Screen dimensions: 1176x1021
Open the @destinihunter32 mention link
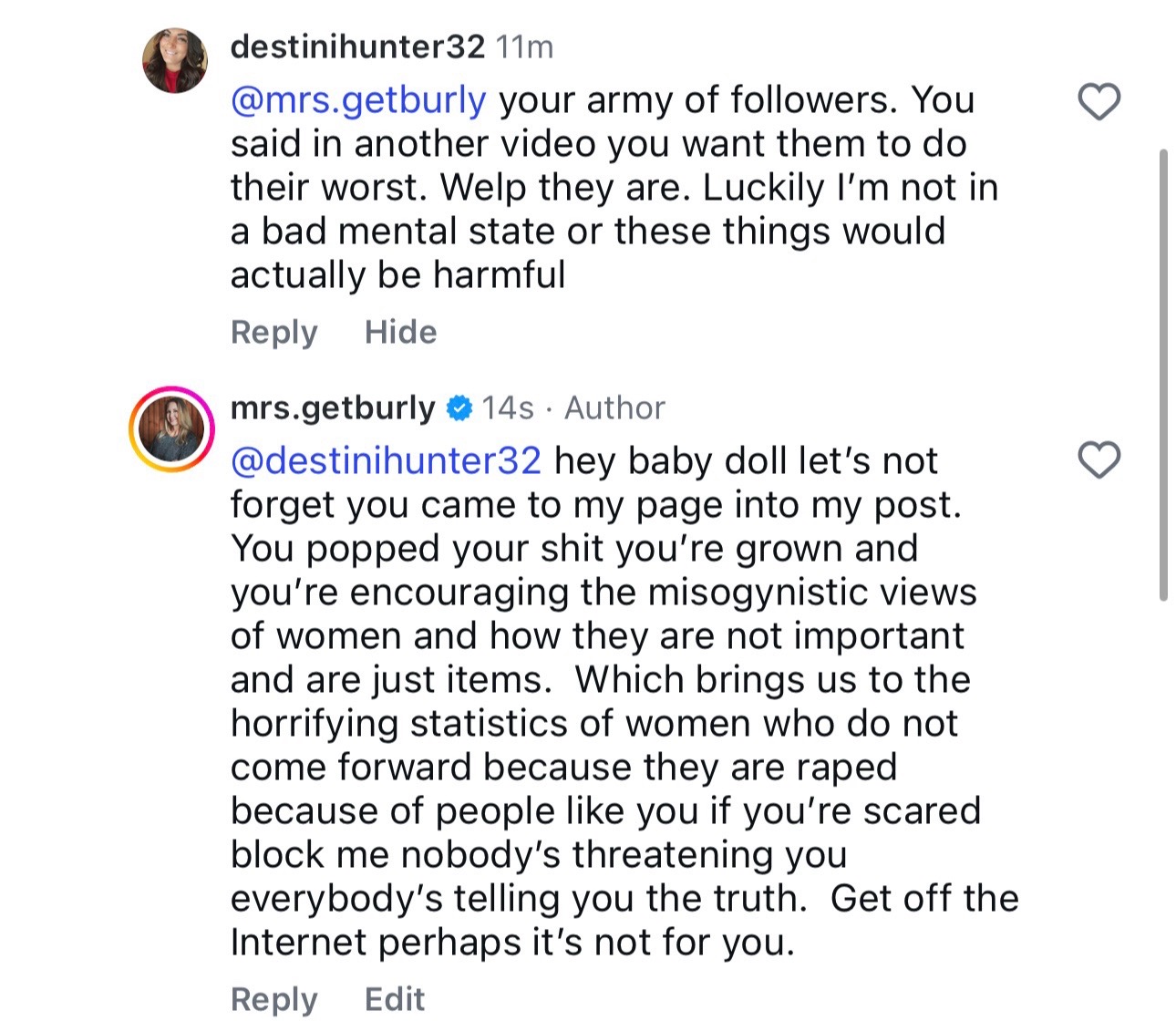click(x=386, y=460)
